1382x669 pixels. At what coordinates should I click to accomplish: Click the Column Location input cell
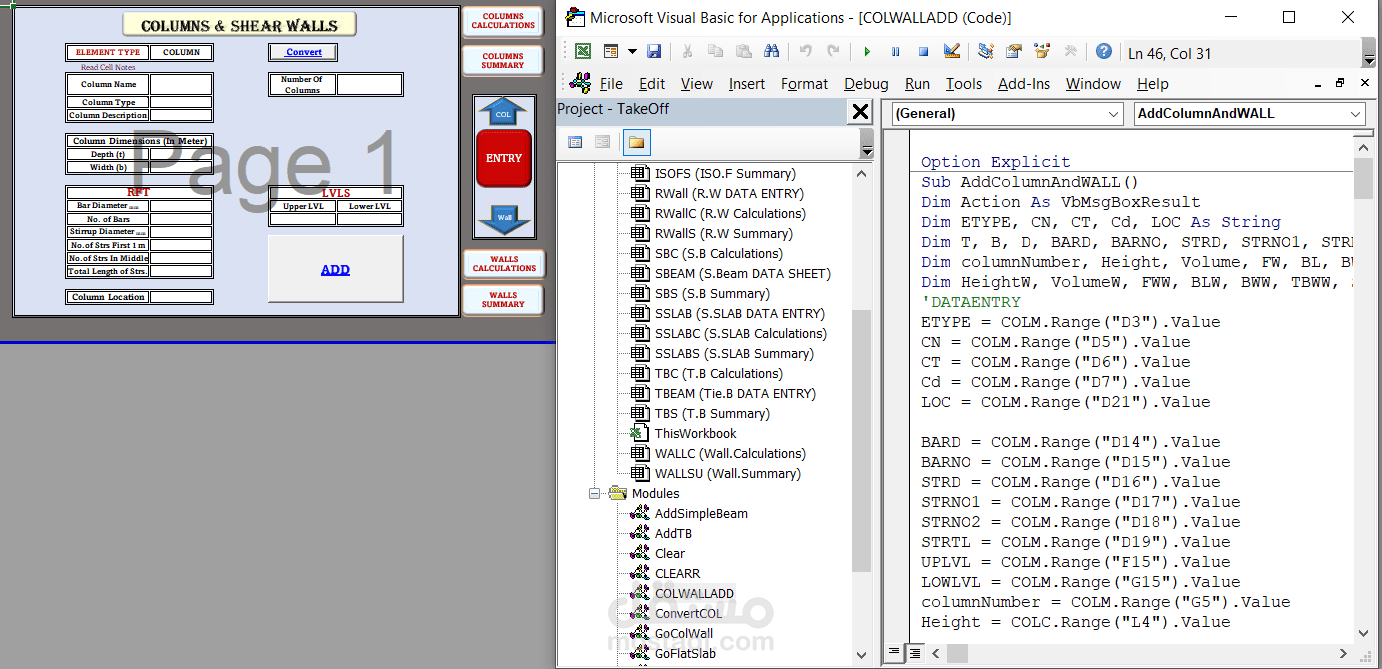[181, 297]
